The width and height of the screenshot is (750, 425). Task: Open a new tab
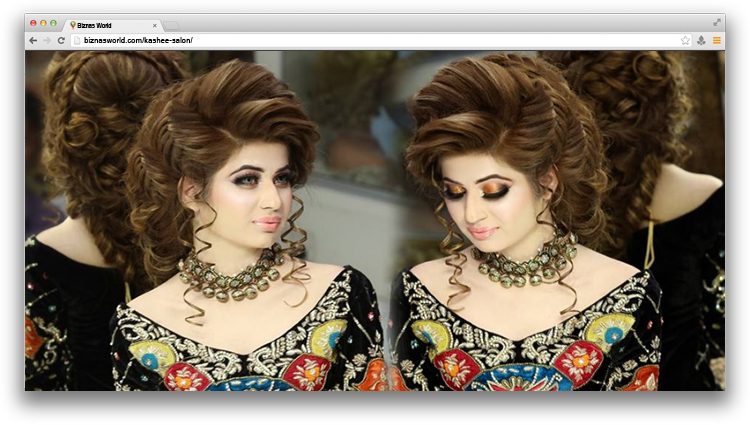point(172,25)
